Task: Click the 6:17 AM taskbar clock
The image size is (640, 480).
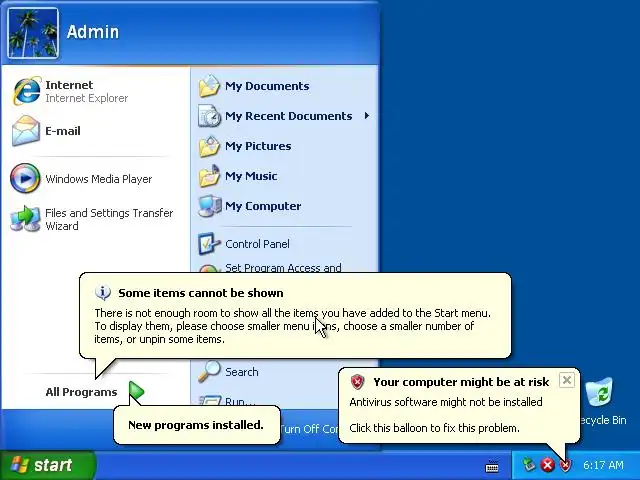Action: (x=603, y=465)
